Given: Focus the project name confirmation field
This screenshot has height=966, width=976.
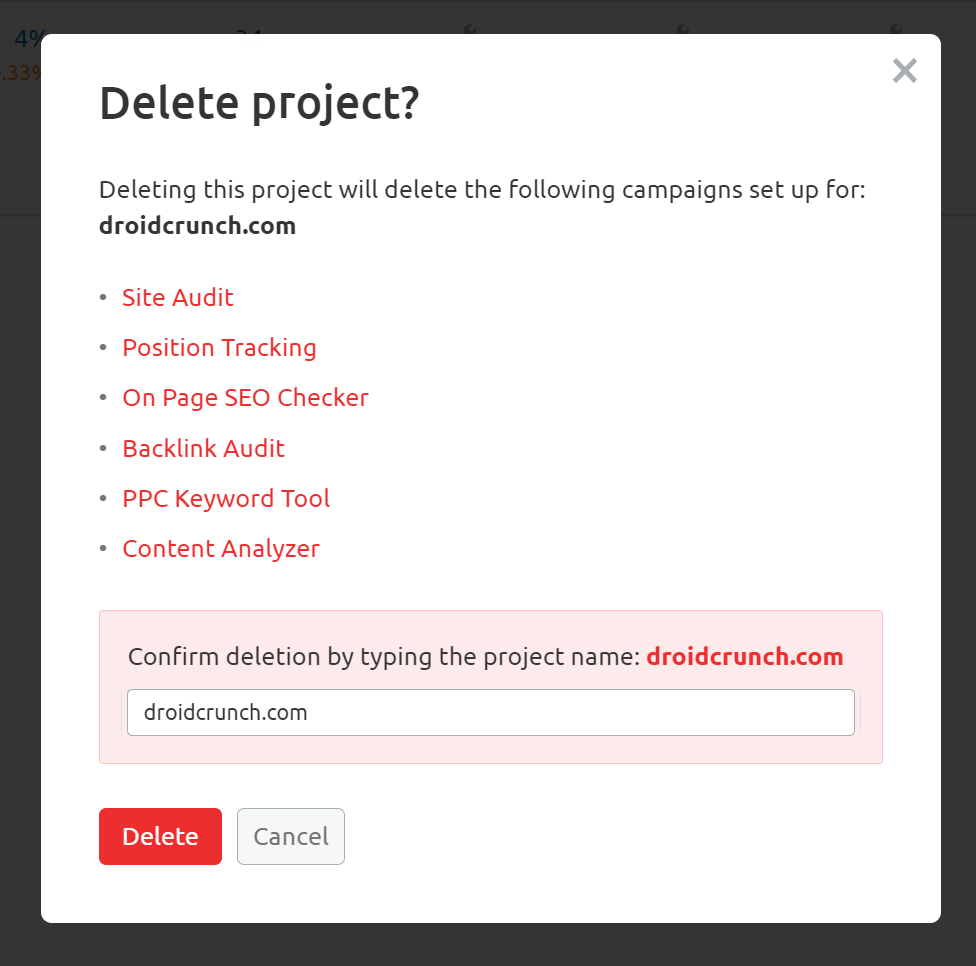Looking at the screenshot, I should tap(490, 713).
